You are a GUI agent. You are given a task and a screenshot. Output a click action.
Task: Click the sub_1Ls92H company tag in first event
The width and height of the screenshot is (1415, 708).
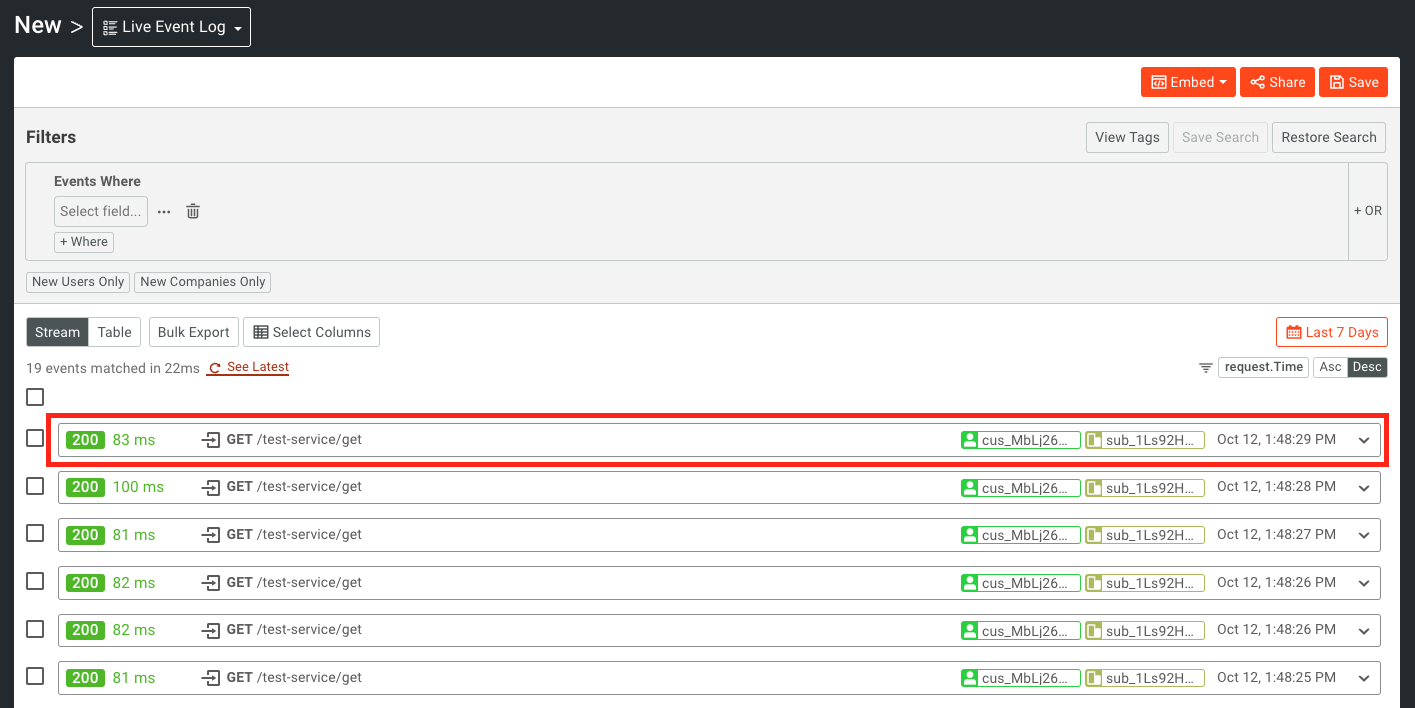click(x=1145, y=440)
